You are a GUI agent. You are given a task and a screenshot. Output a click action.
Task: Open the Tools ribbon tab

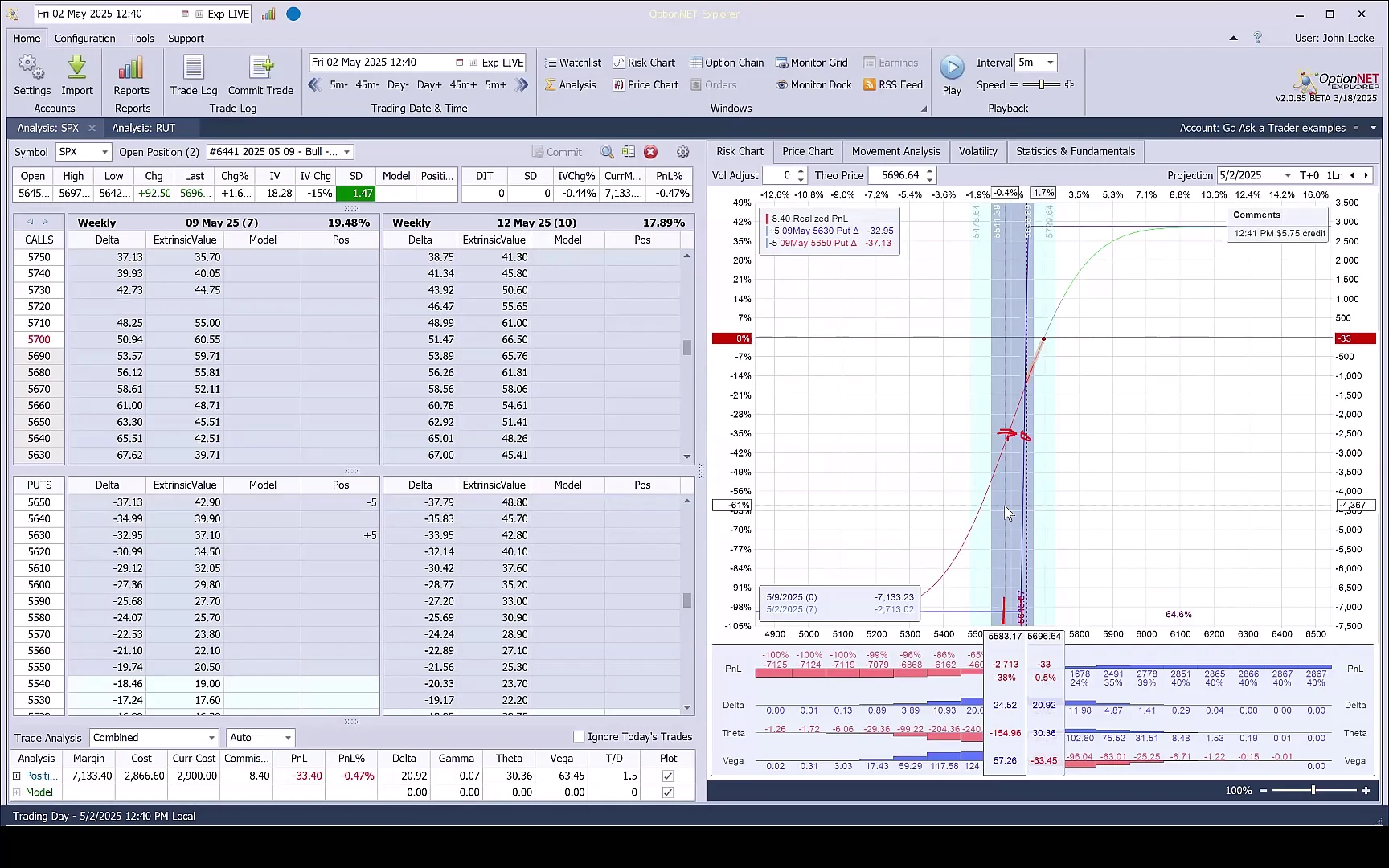pyautogui.click(x=141, y=38)
